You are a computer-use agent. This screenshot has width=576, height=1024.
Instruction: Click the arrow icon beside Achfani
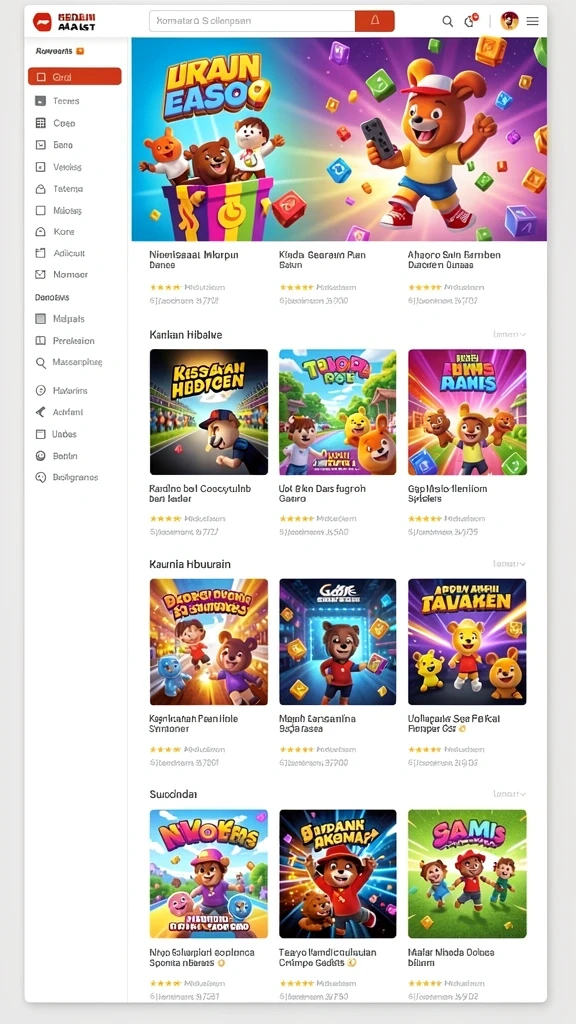tap(40, 412)
